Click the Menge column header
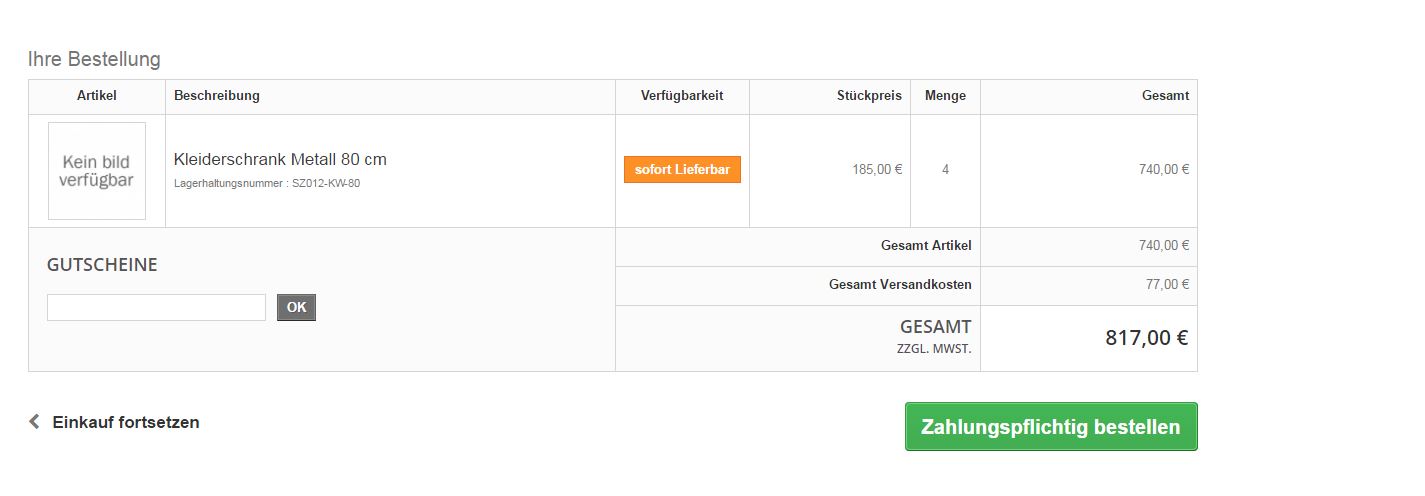 (945, 96)
